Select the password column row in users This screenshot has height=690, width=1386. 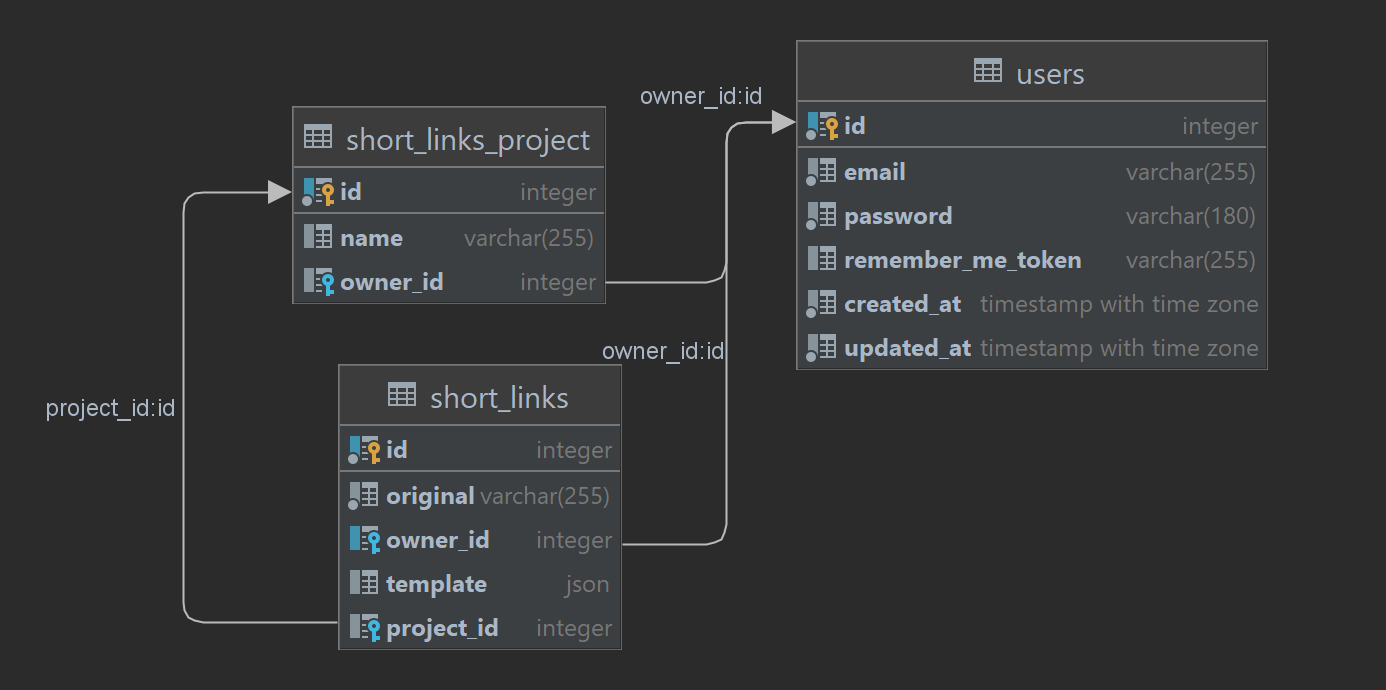(x=1030, y=215)
